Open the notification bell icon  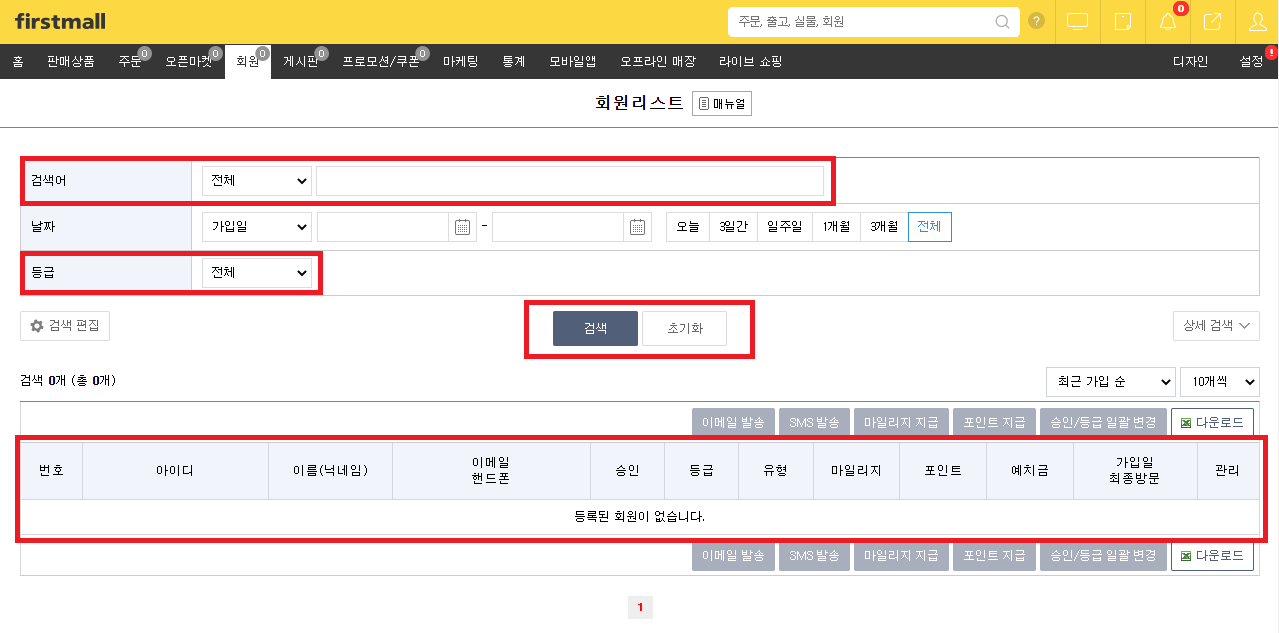[x=1166, y=21]
